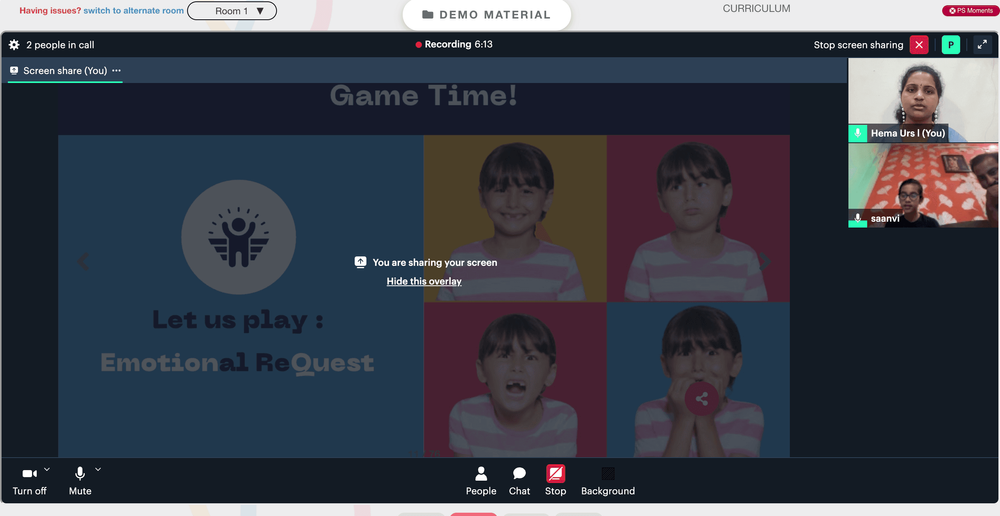Open Screen share tab options menu
The width and height of the screenshot is (1000, 516).
(116, 71)
